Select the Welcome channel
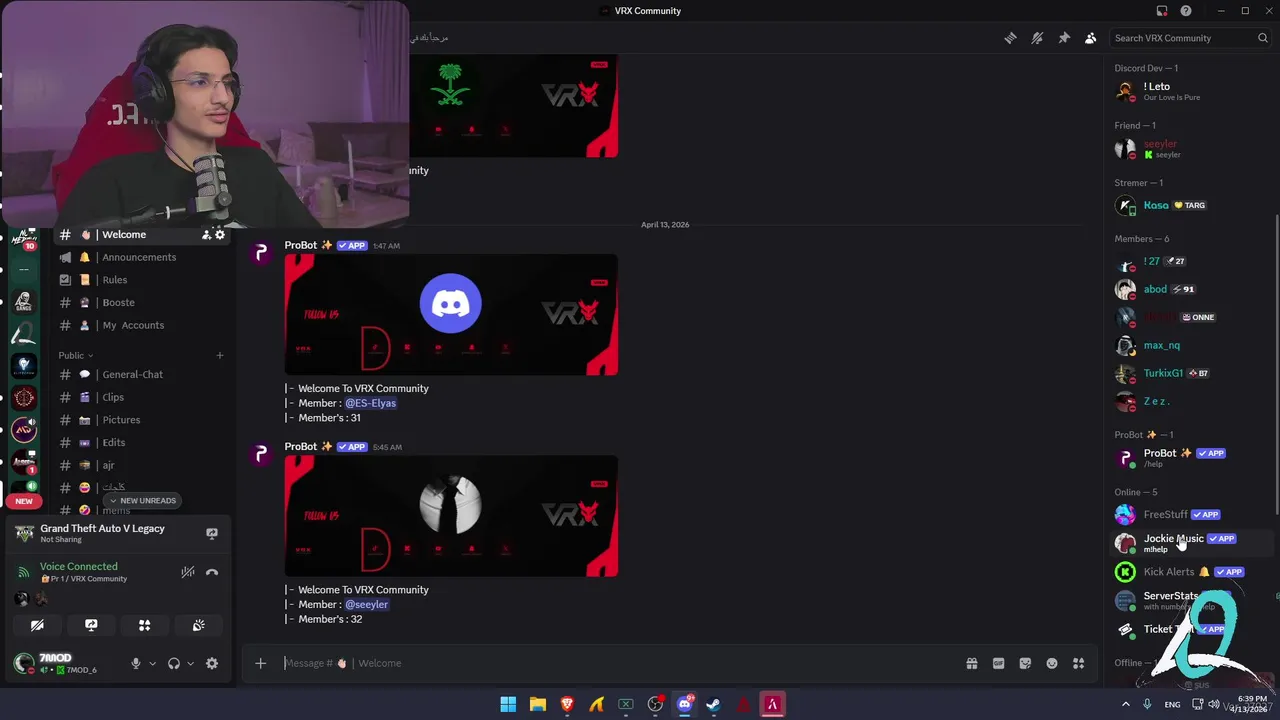1280x720 pixels. point(140,234)
